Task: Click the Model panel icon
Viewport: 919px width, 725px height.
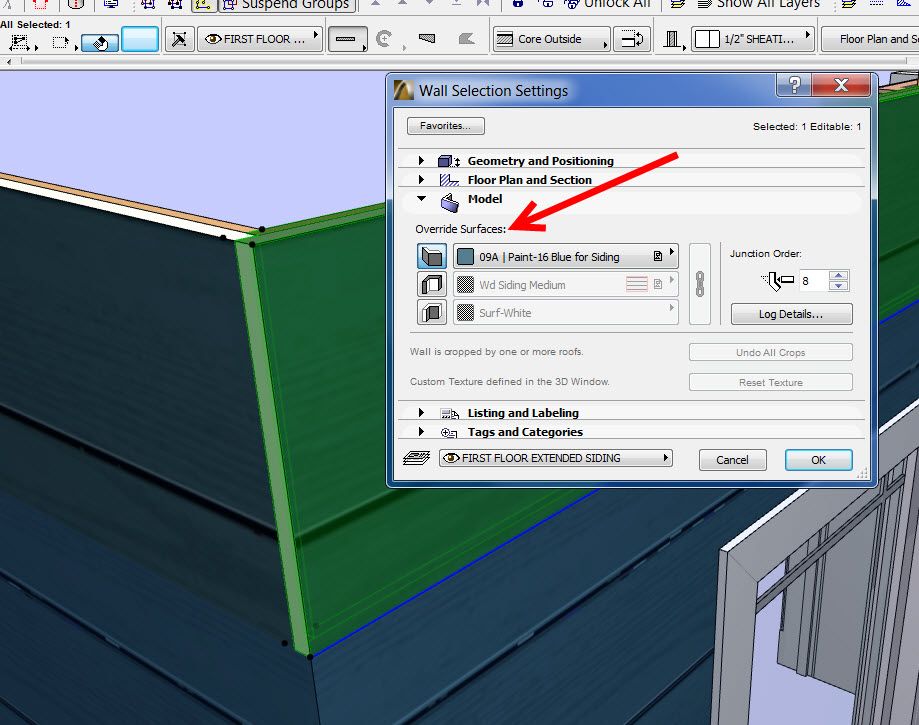Action: click(x=450, y=203)
